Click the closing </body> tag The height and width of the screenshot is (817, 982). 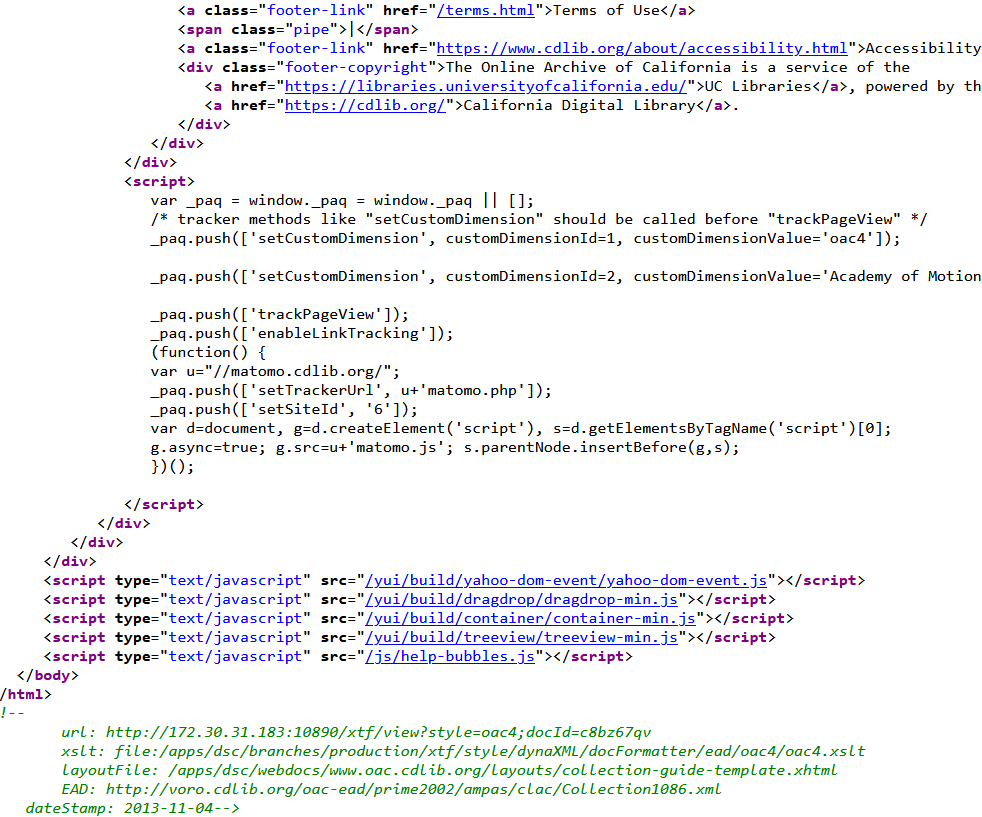point(48,676)
